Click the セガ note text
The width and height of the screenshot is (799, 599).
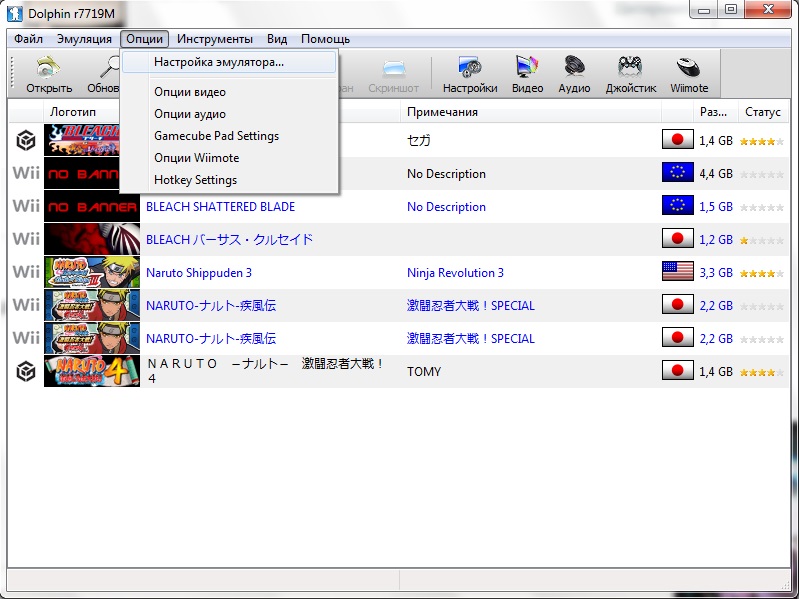tap(419, 141)
